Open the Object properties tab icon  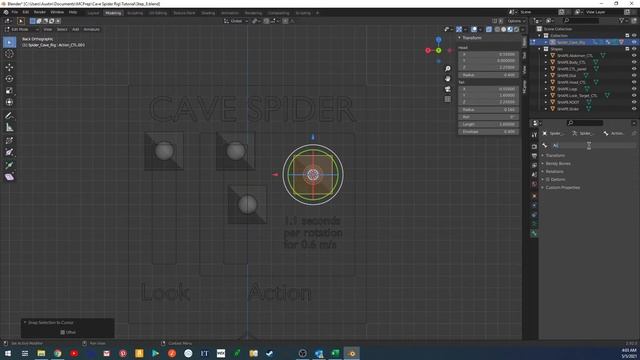coord(534,196)
